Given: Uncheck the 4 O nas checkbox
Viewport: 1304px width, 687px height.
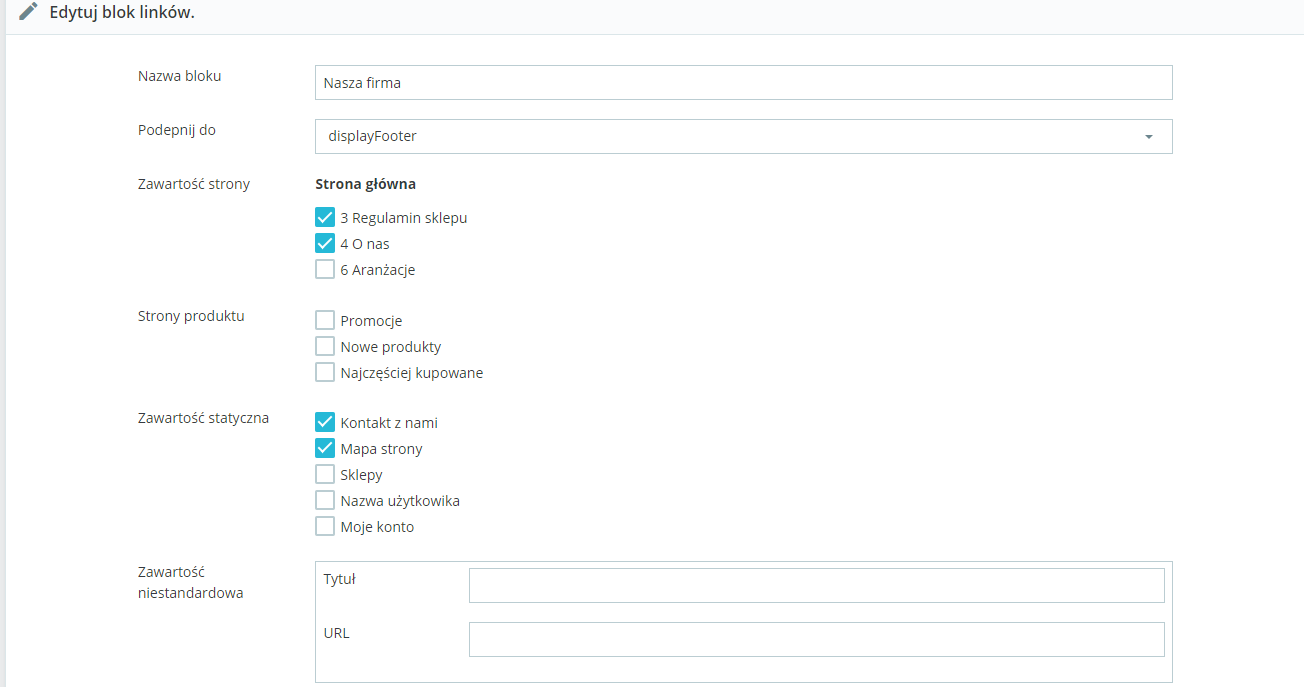Looking at the screenshot, I should tap(325, 243).
